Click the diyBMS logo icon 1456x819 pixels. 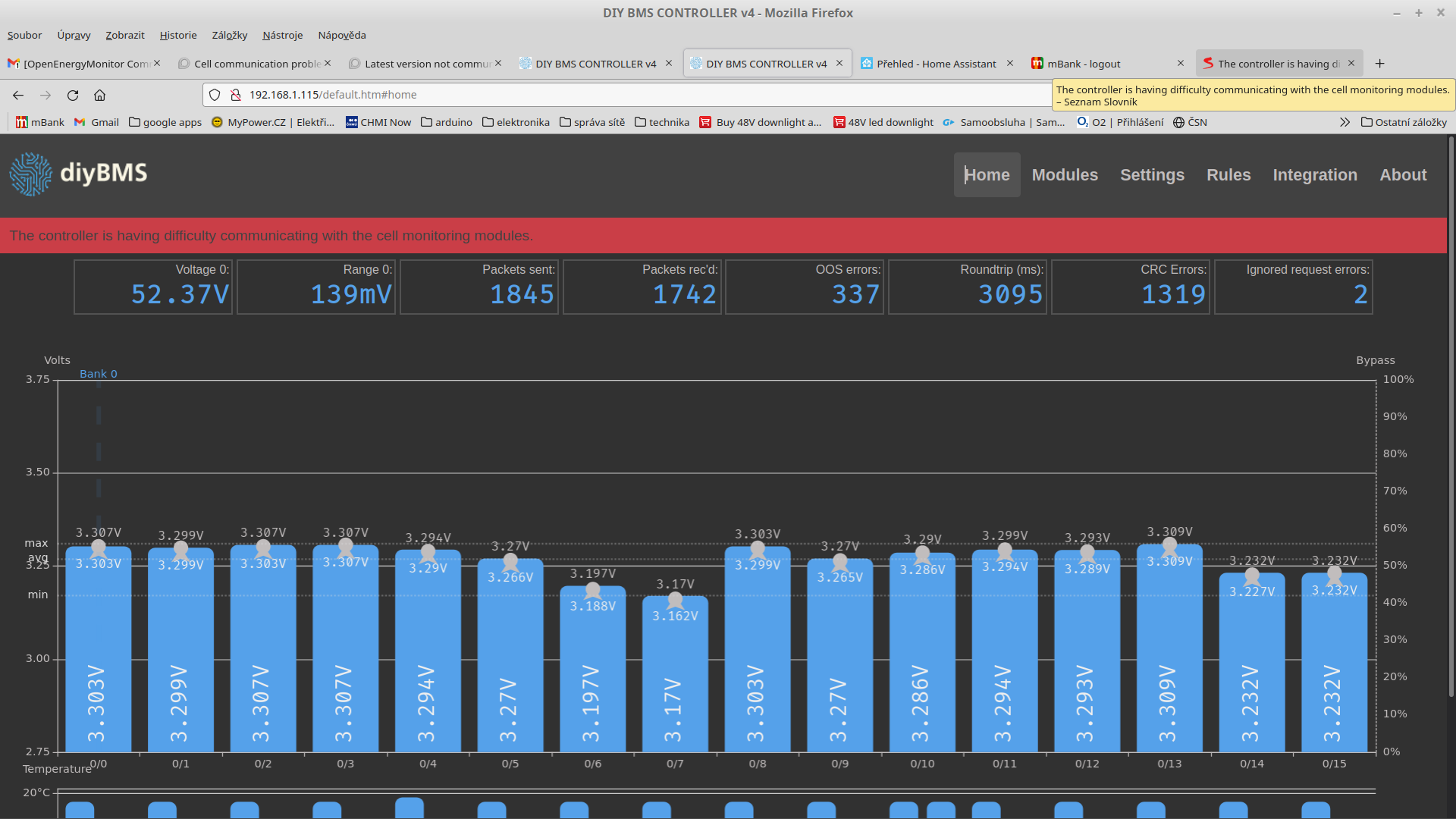(31, 174)
